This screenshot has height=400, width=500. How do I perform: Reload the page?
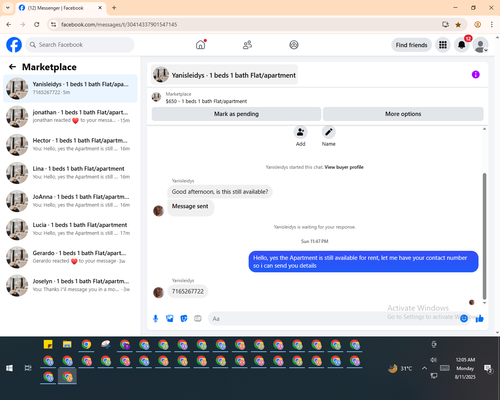(x=37, y=24)
